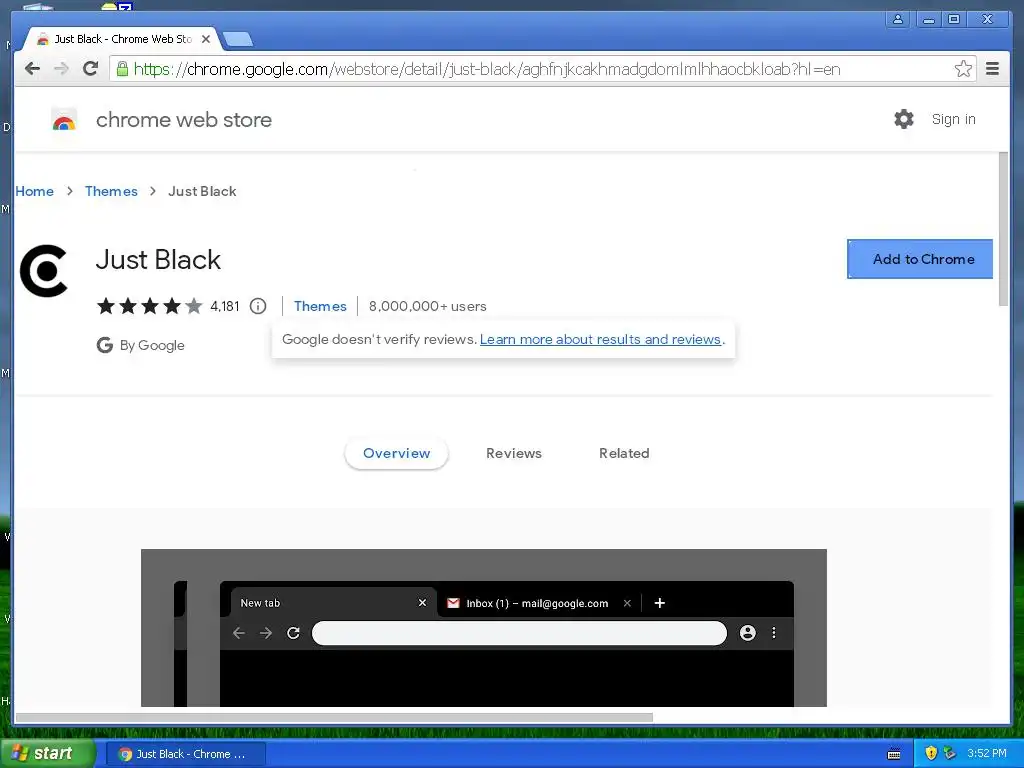Viewport: 1024px width, 768px height.
Task: Click the 4,181 ratings count
Action: click(225, 306)
